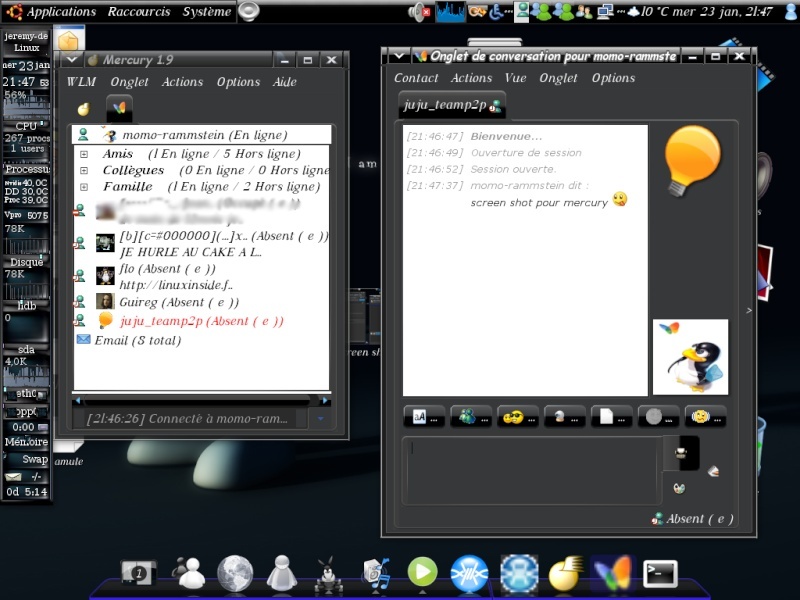Open the emoticons picker with sunglasses smiley
The height and width of the screenshot is (600, 800).
pos(518,417)
